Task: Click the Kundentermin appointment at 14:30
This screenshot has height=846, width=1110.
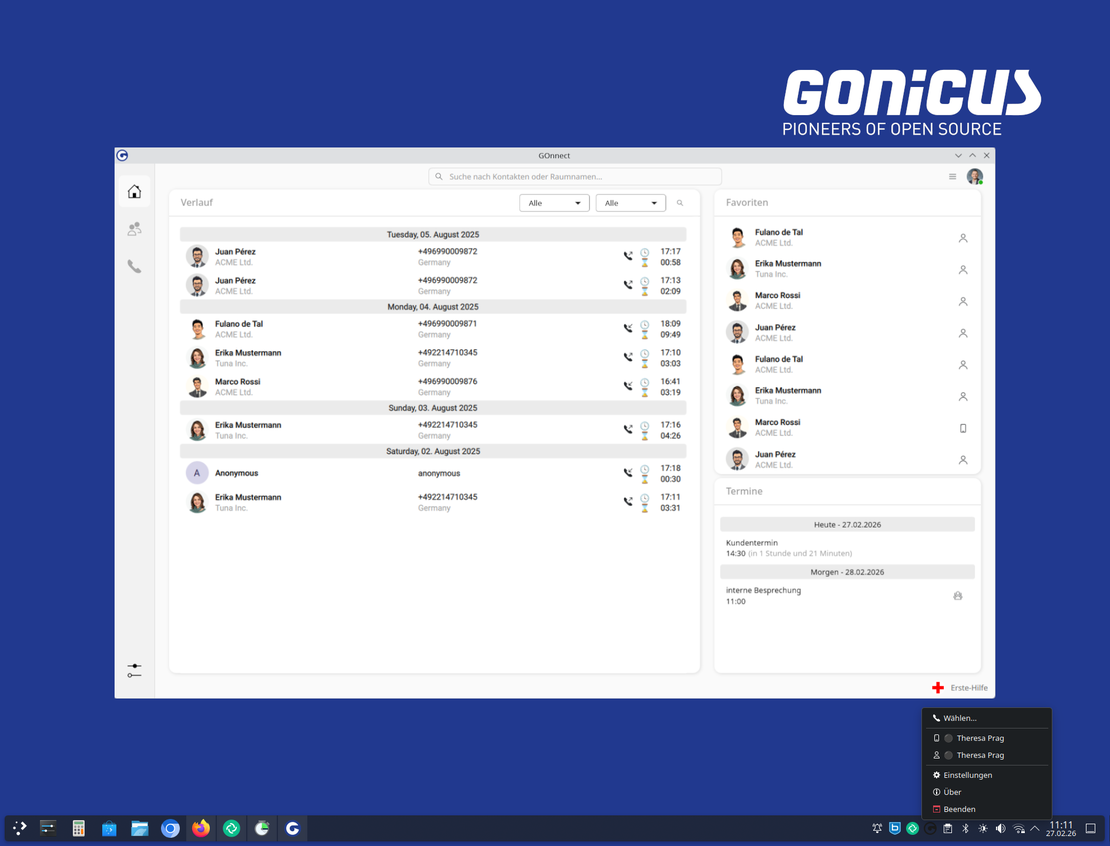Action: click(x=847, y=548)
